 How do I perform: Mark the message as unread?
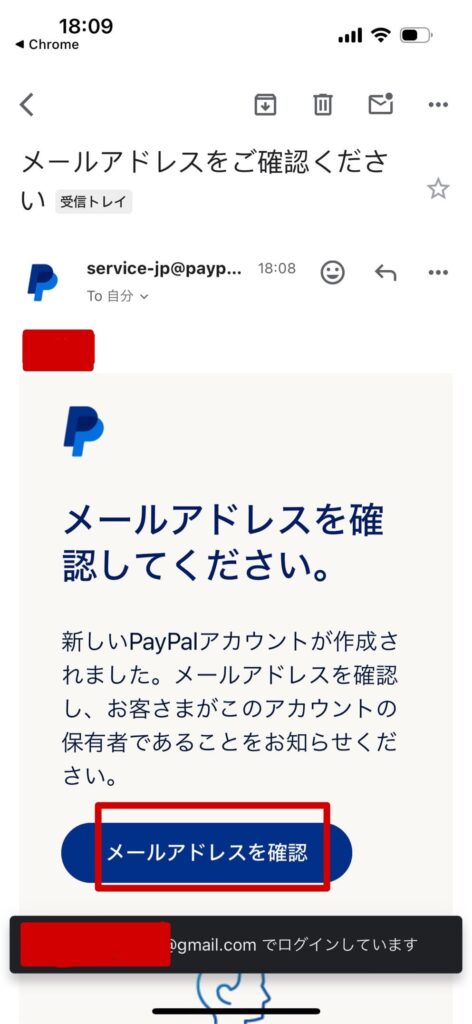(x=381, y=104)
